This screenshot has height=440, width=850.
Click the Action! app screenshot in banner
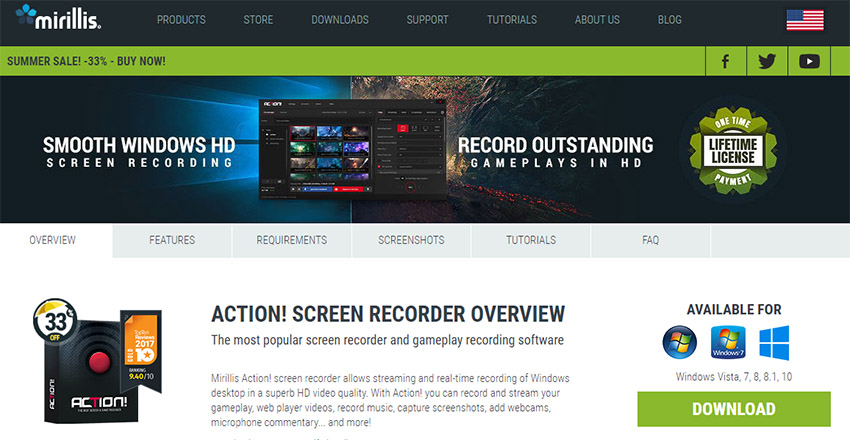[352, 150]
